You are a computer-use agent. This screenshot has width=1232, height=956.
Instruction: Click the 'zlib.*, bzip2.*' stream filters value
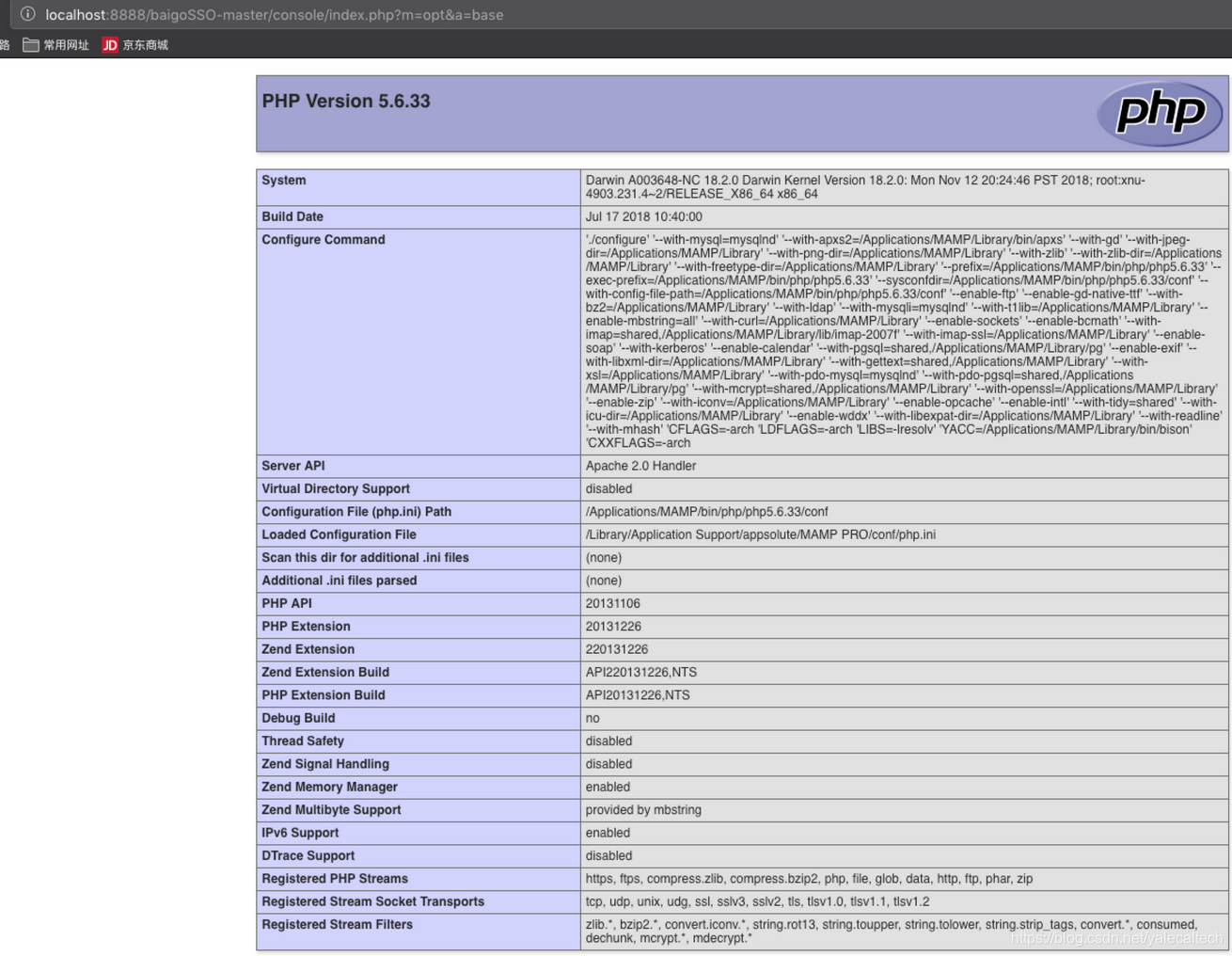(x=891, y=932)
